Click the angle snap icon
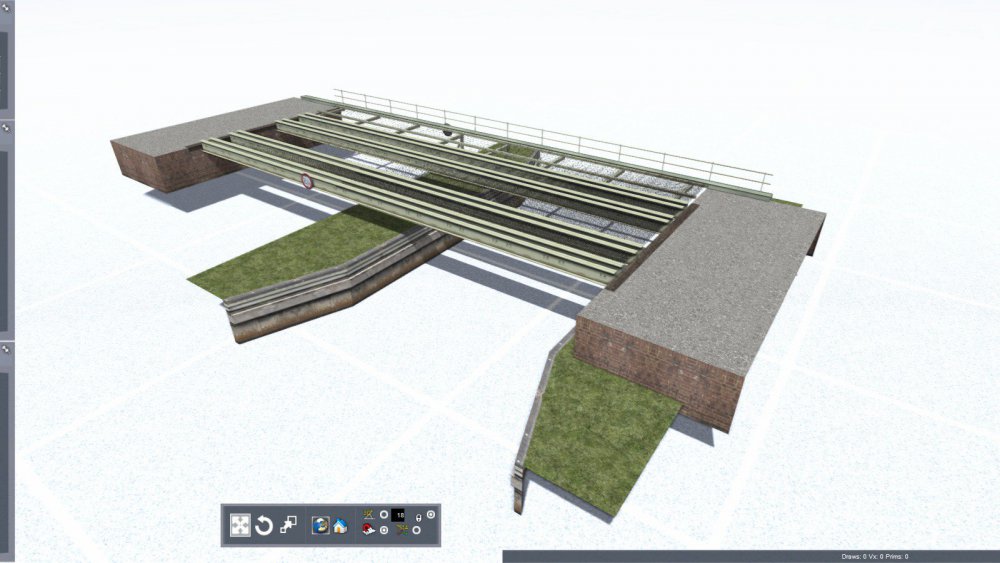The image size is (1000, 563). tap(368, 515)
